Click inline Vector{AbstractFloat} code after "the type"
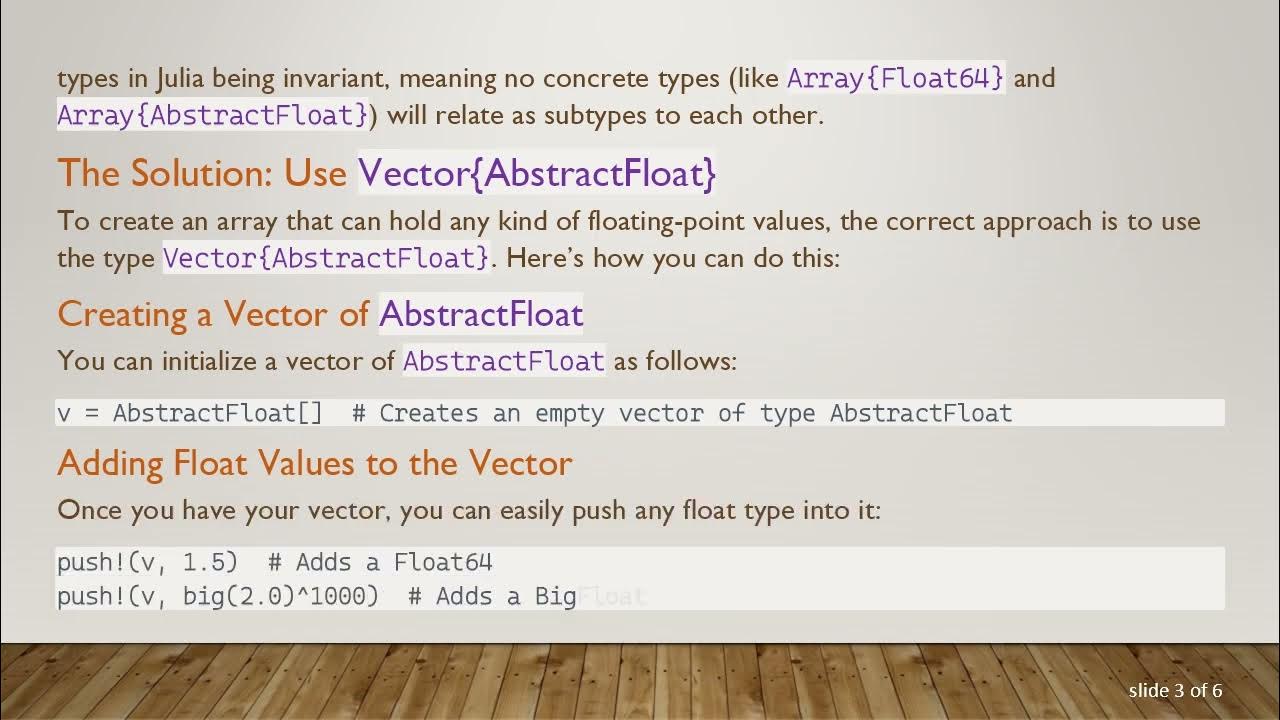The height and width of the screenshot is (720, 1280). [x=326, y=258]
